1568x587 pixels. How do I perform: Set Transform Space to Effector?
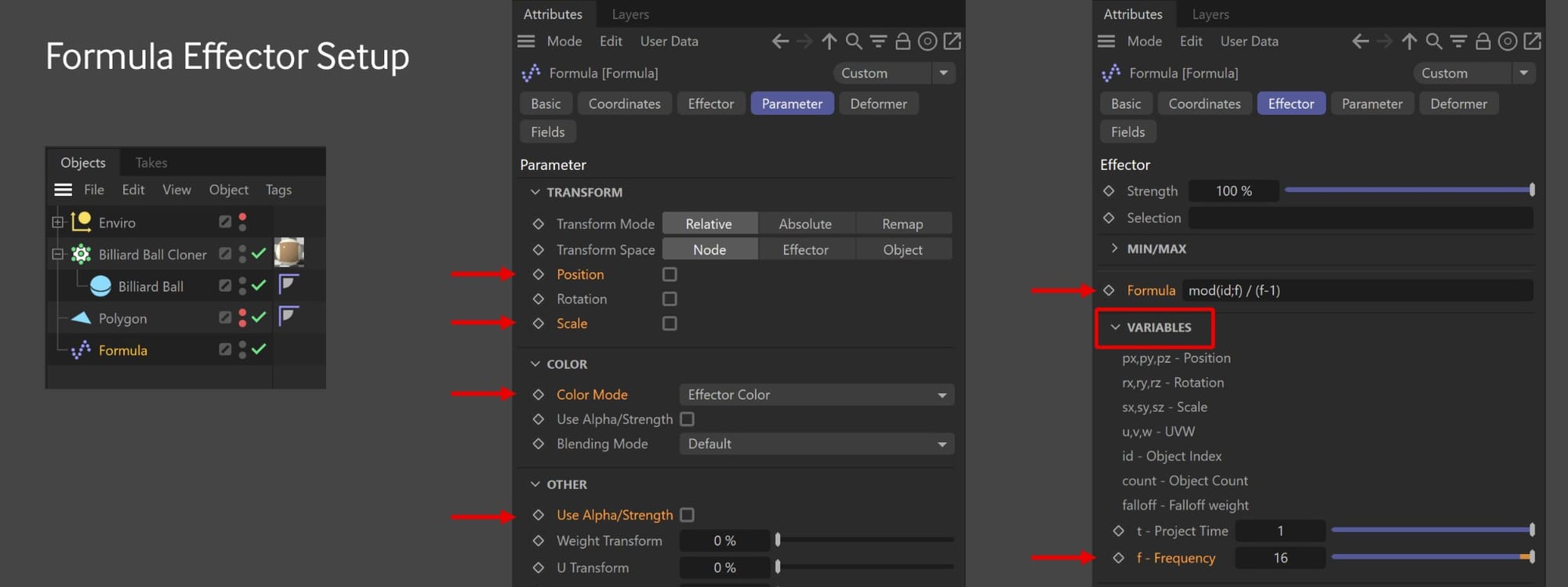[x=805, y=249]
